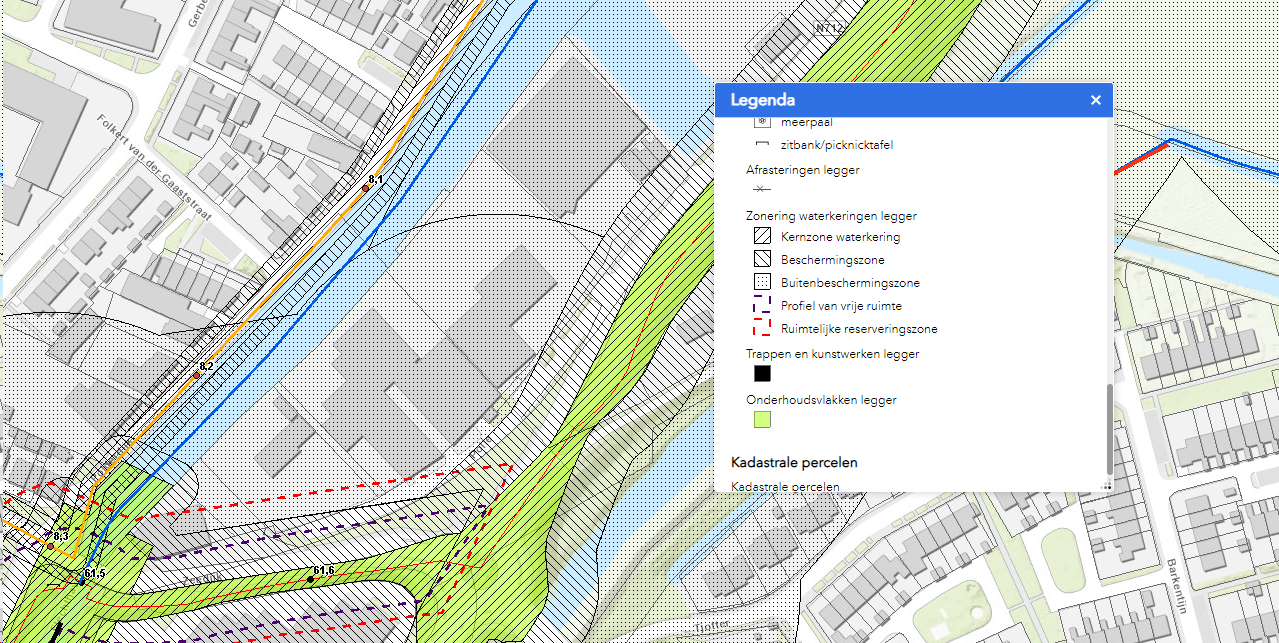Image resolution: width=1279 pixels, height=643 pixels.
Task: Select the map marker labeled 61.5
Action: (82, 580)
